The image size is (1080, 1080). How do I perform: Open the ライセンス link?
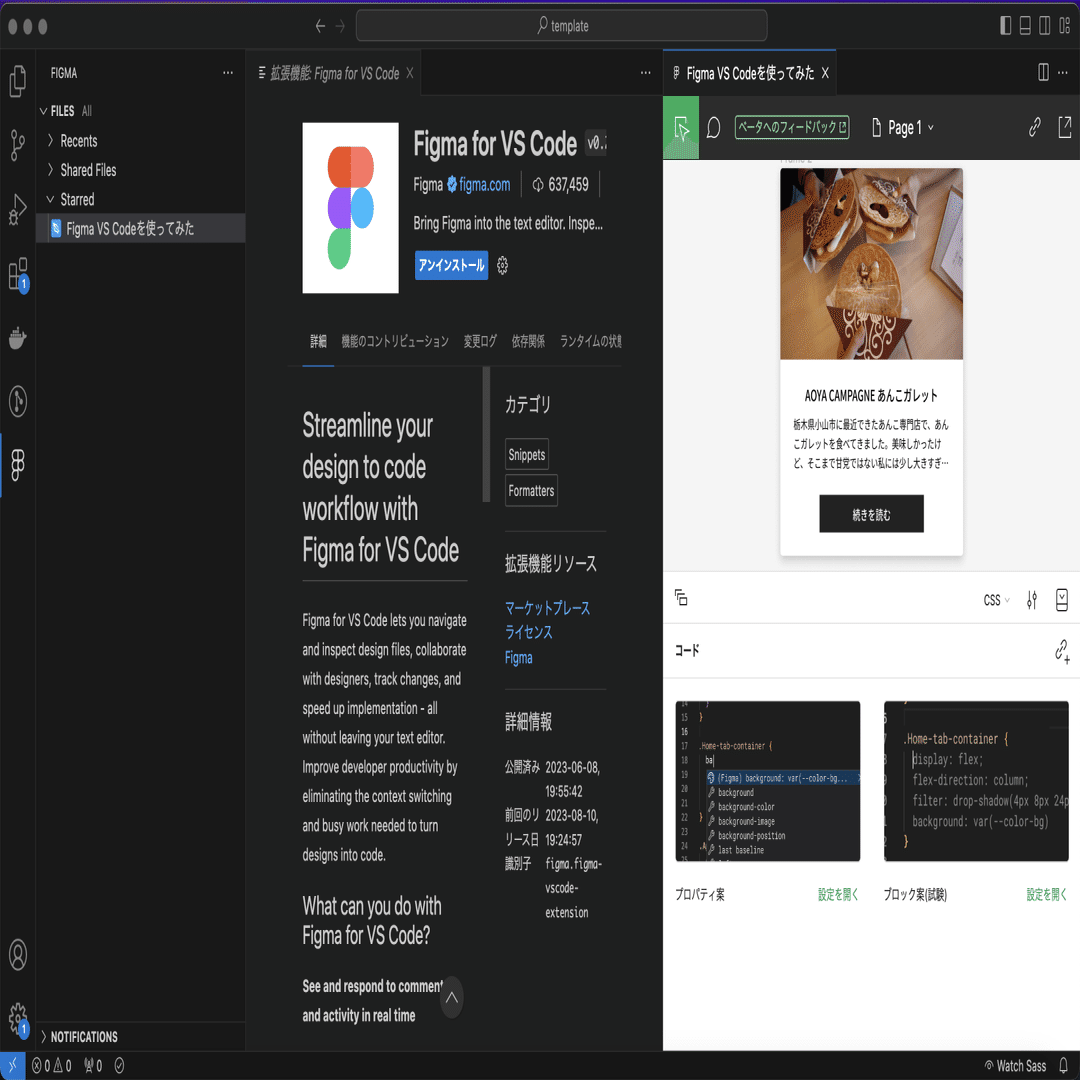pos(528,632)
